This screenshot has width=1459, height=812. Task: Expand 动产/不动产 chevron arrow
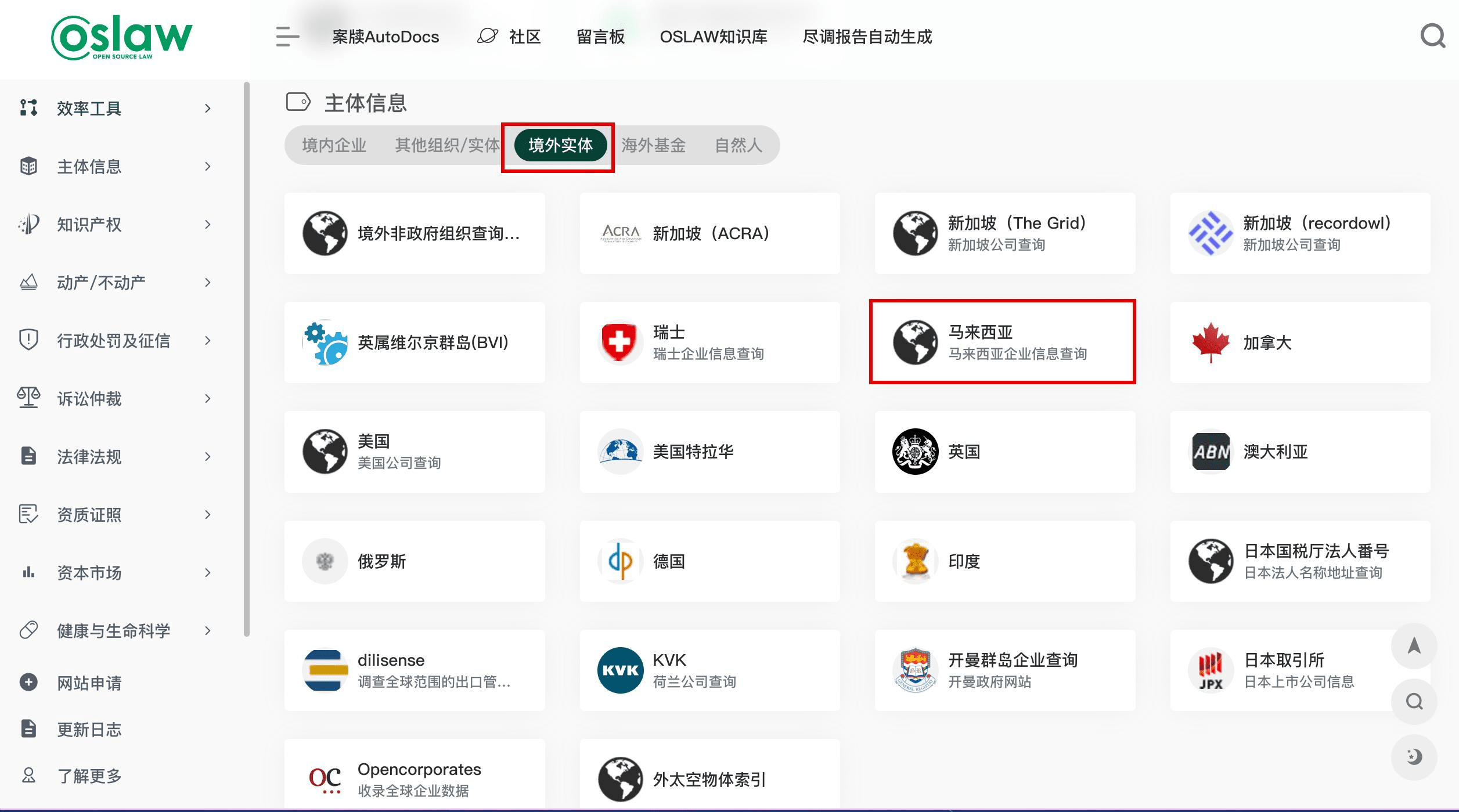[x=207, y=282]
